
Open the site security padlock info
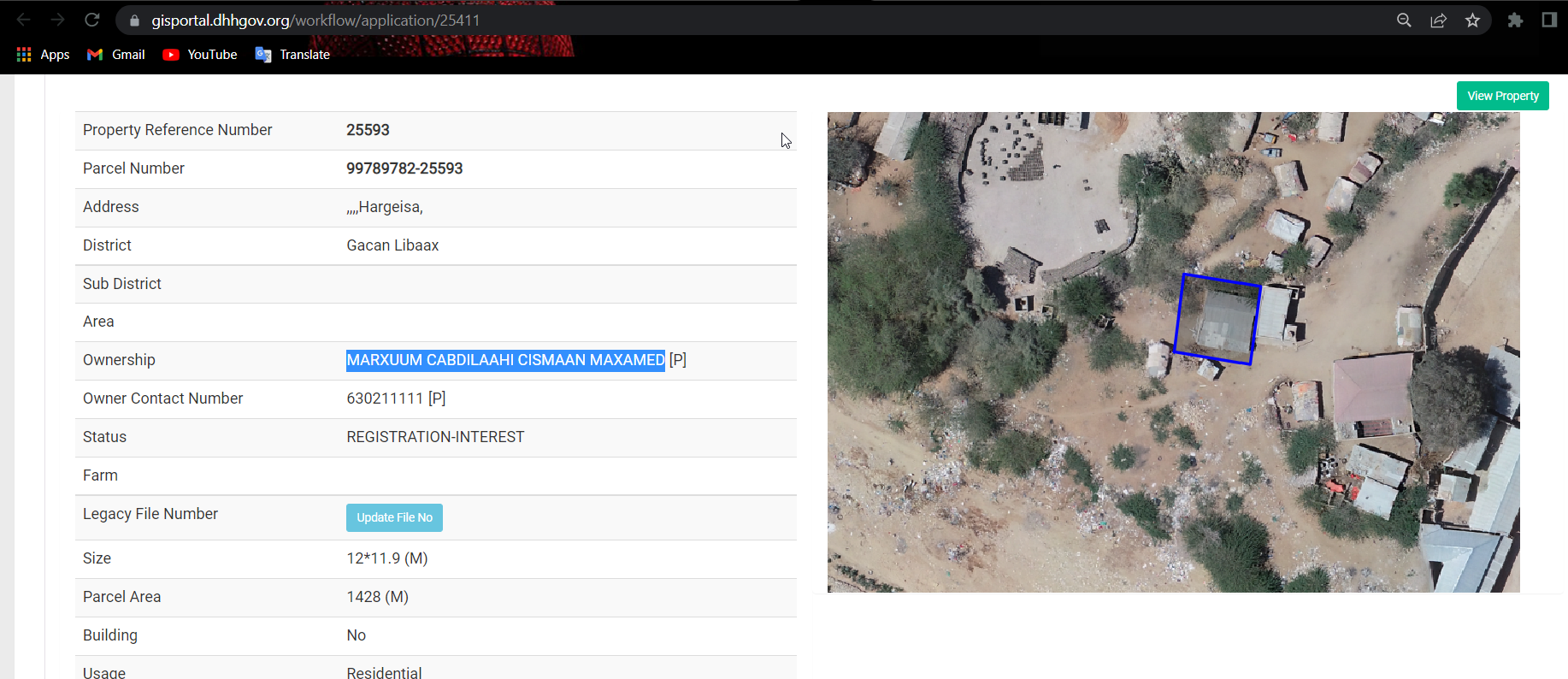pyautogui.click(x=134, y=21)
